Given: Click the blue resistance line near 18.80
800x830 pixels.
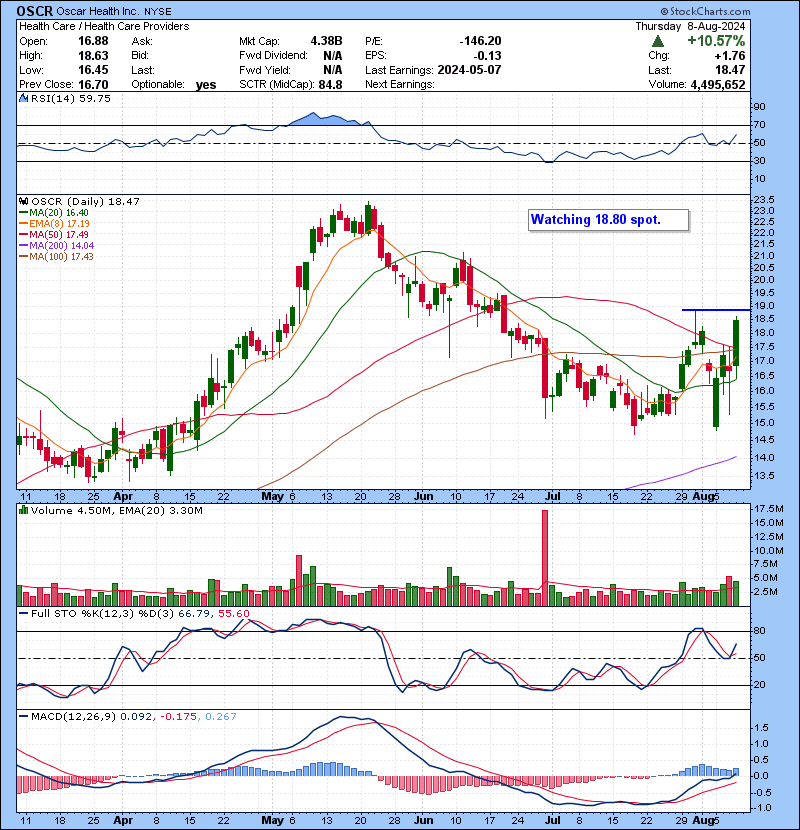Looking at the screenshot, I should (x=716, y=310).
